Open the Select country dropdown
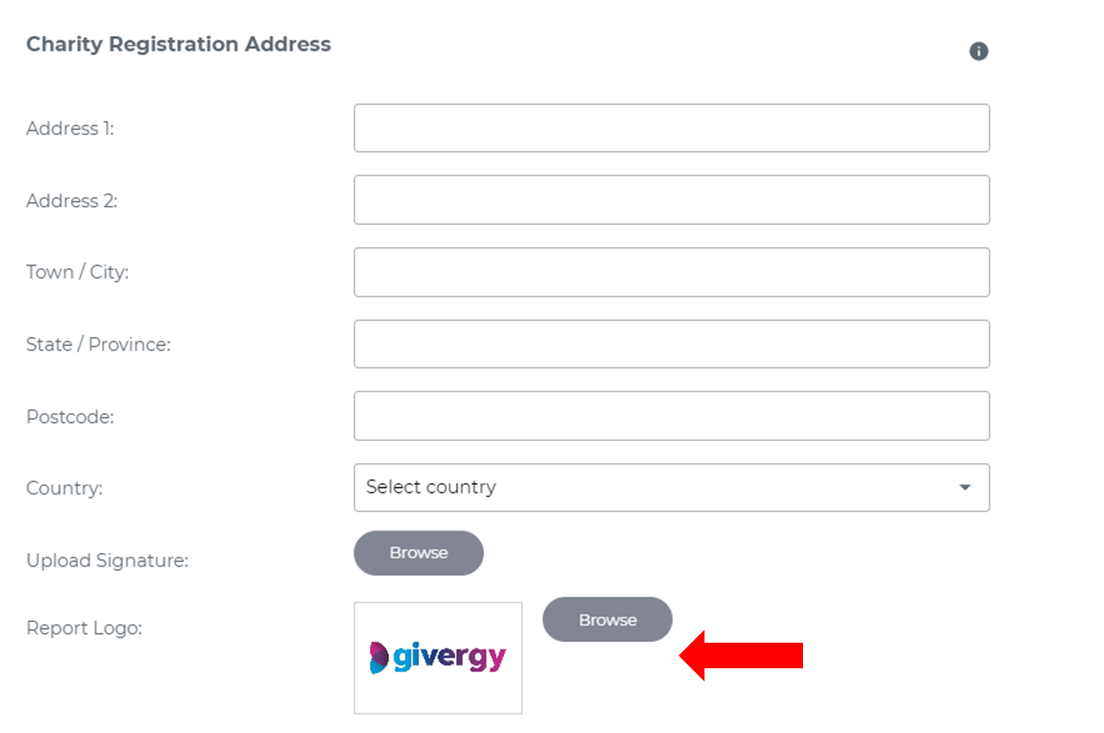The width and height of the screenshot is (1104, 733). pyautogui.click(x=671, y=487)
